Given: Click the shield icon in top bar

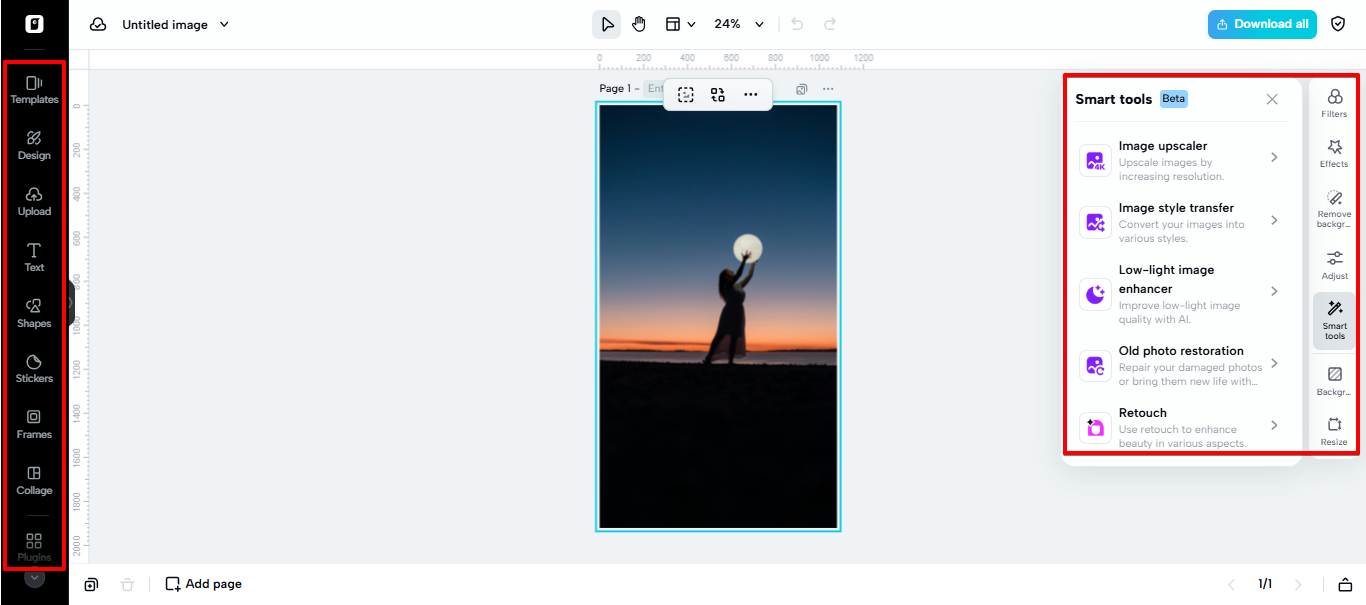Looking at the screenshot, I should point(1338,24).
